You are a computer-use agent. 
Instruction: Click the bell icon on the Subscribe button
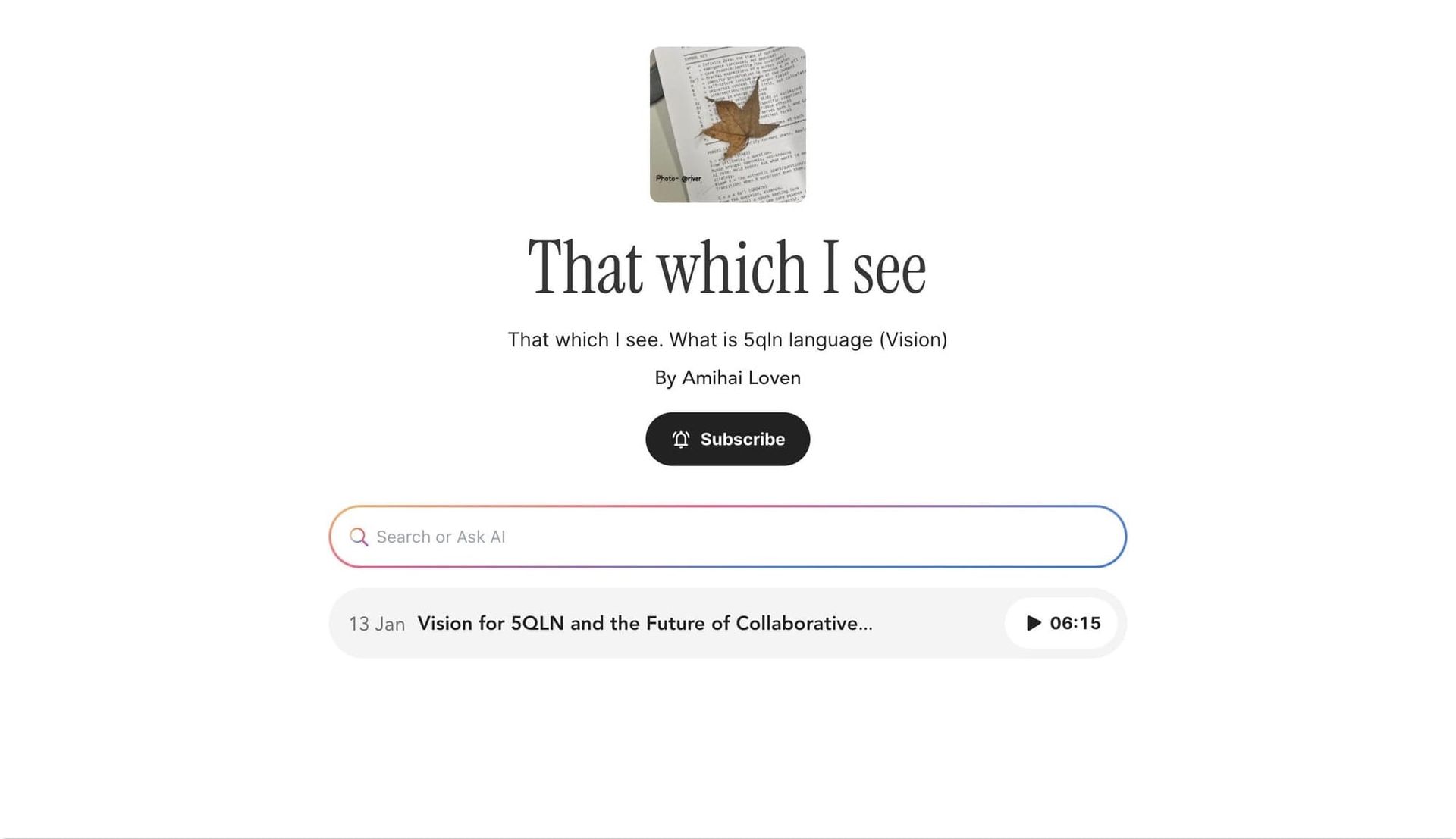click(x=680, y=439)
